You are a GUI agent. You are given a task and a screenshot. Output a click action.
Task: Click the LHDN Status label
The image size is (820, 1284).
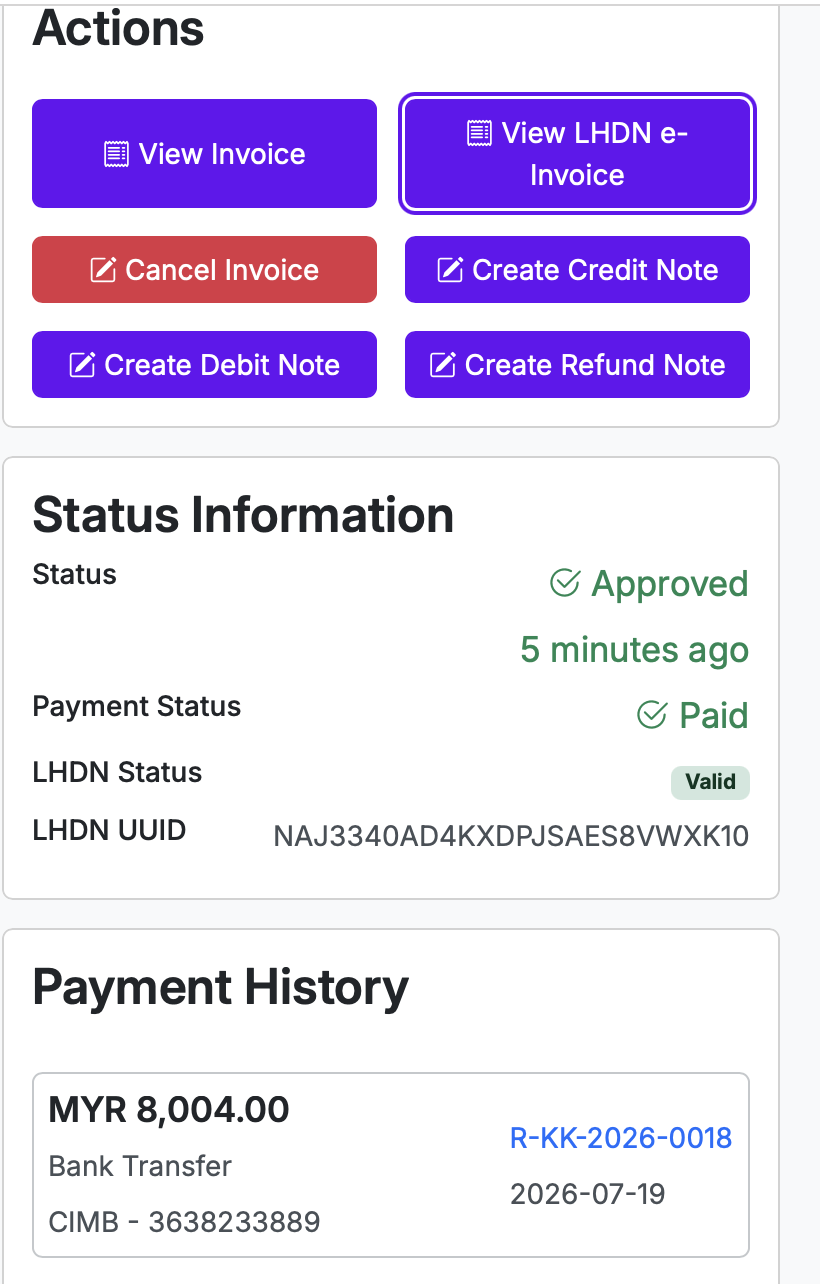117,772
